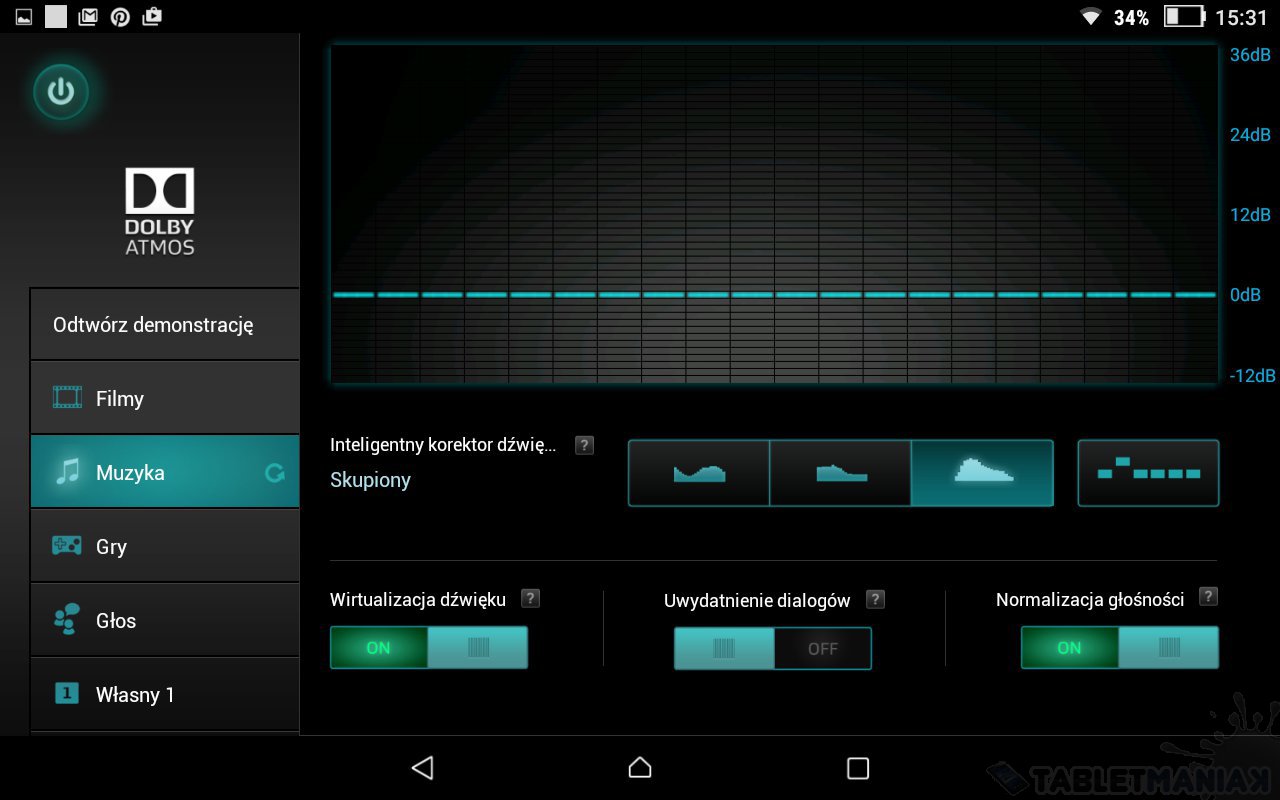Switch to the Filmy profile
Screen dimensions: 1280x800
(x=165, y=398)
